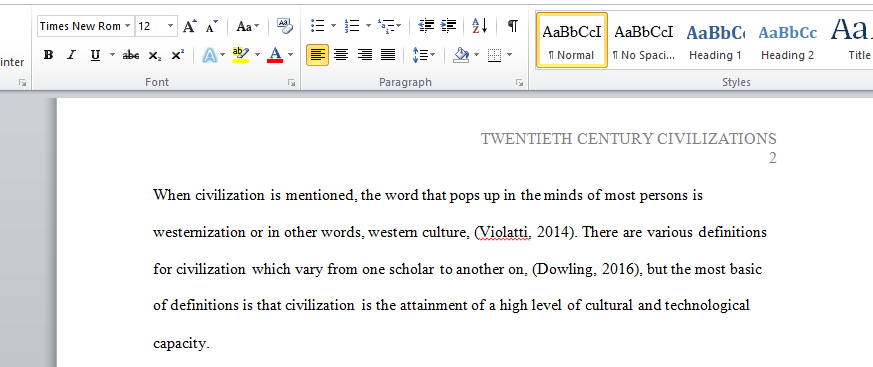Justify the paragraph text
This screenshot has width=873, height=367.
point(388,55)
